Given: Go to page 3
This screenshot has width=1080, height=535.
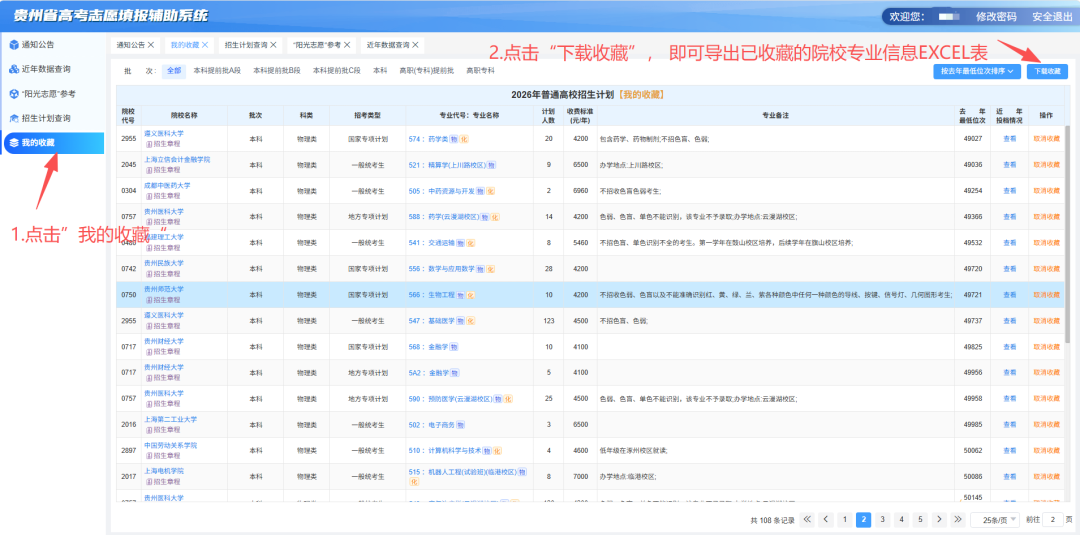Looking at the screenshot, I should click(882, 519).
